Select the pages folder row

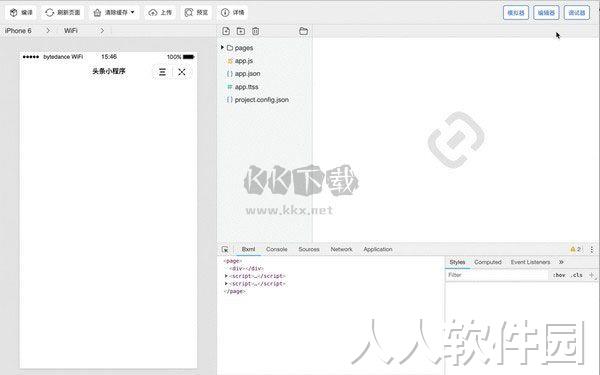(264, 48)
